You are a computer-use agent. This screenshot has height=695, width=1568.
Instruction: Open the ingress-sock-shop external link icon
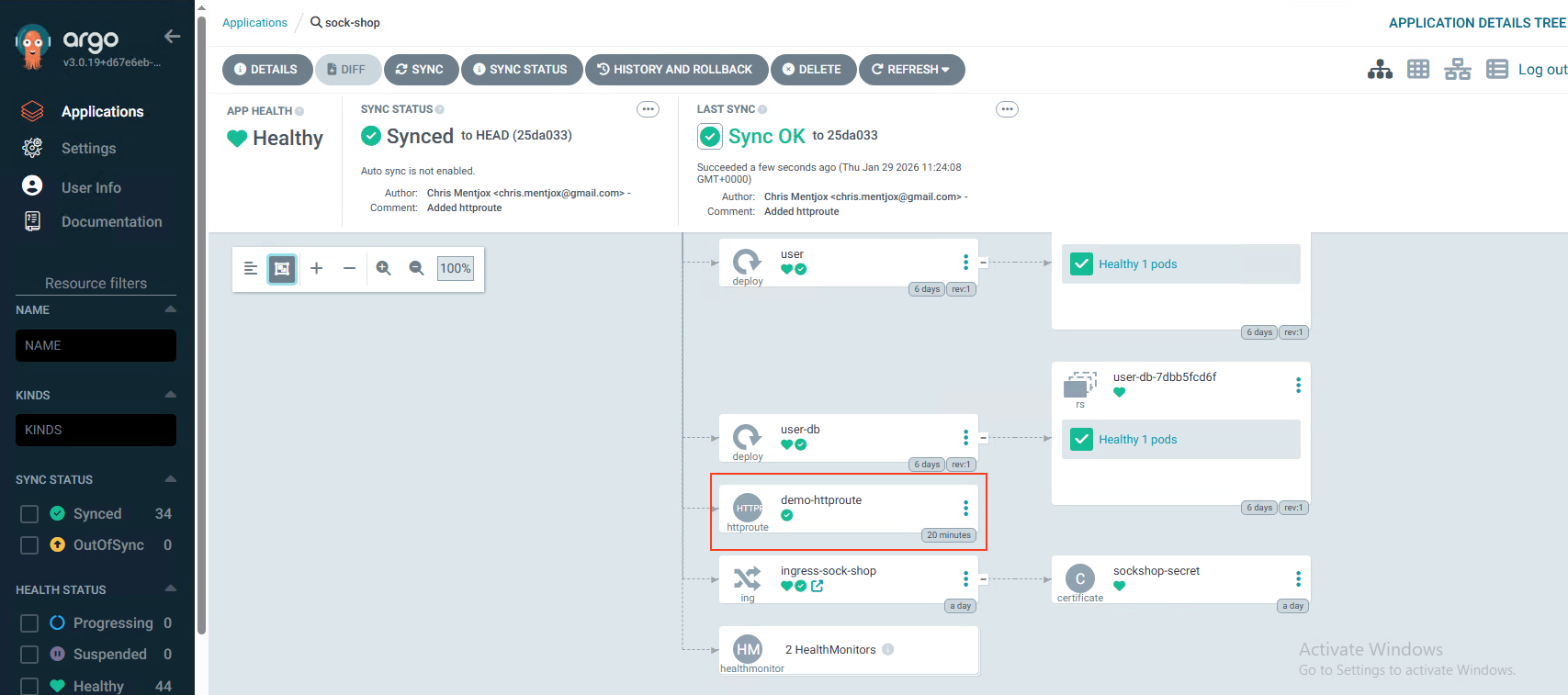tap(818, 586)
